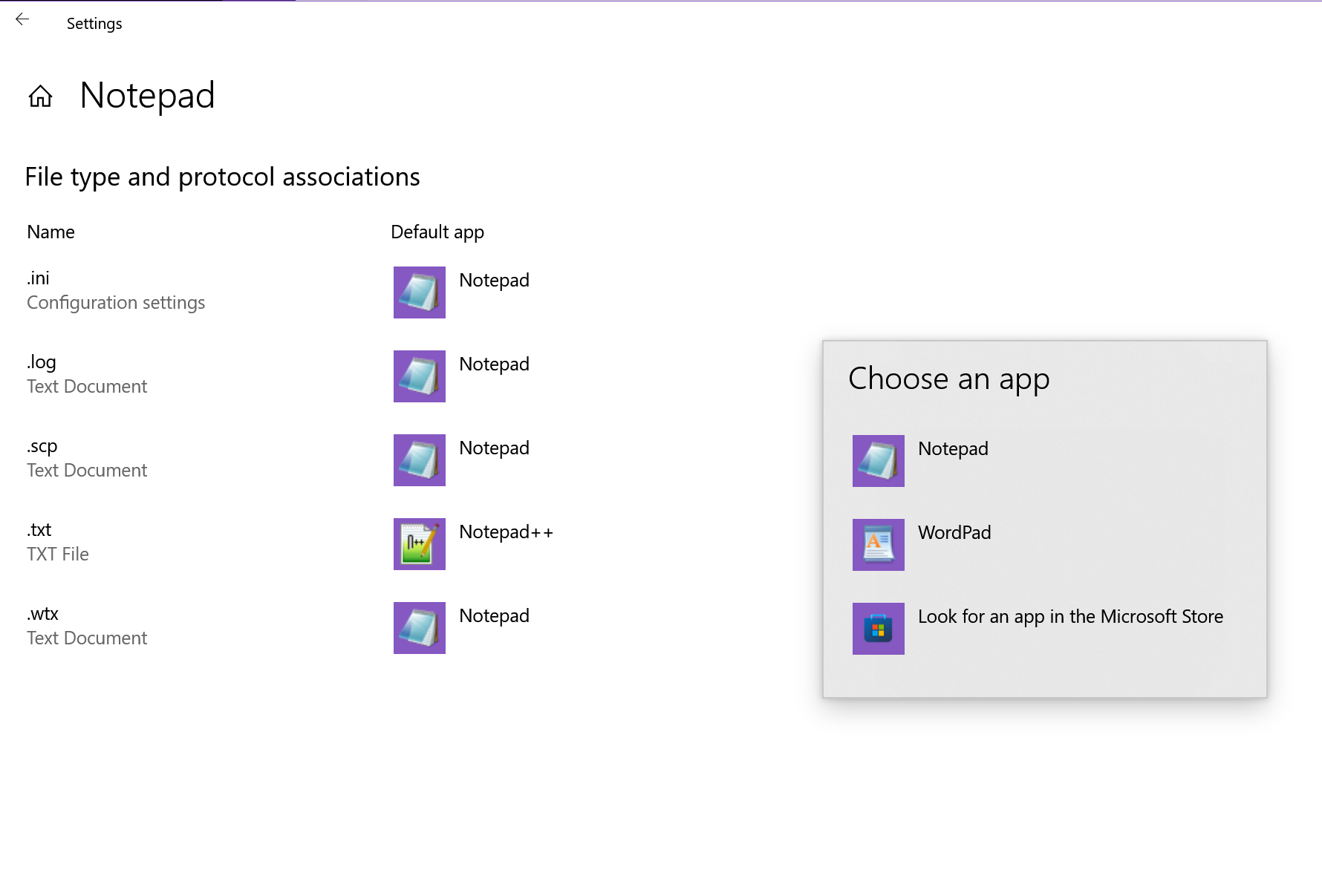1322x896 pixels.
Task: Open default app selector for .txt Notepad++
Action: [506, 532]
